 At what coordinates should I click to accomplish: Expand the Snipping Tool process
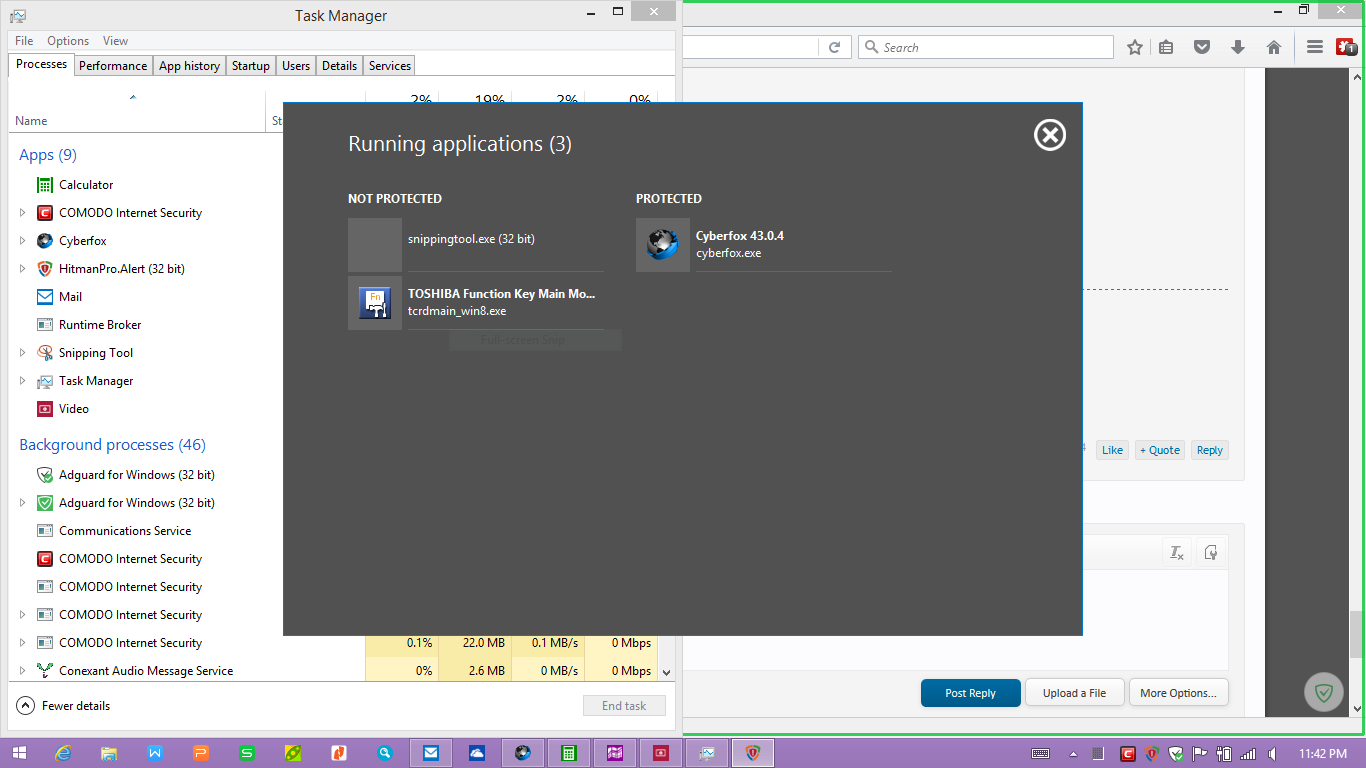coord(23,353)
